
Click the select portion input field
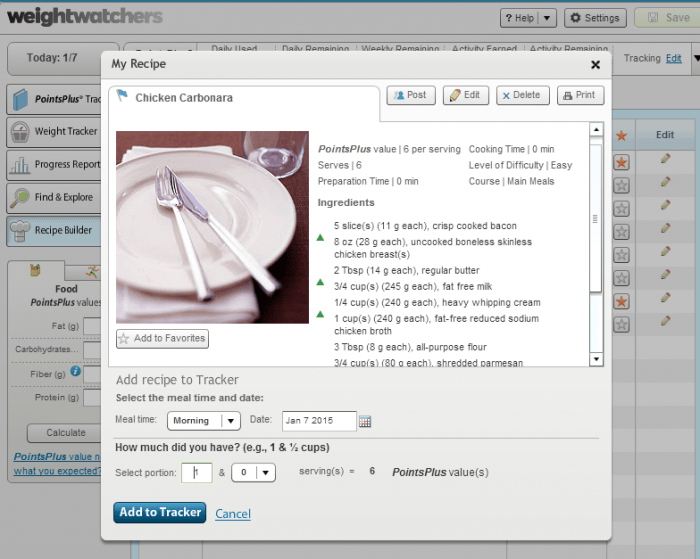pyautogui.click(x=196, y=473)
